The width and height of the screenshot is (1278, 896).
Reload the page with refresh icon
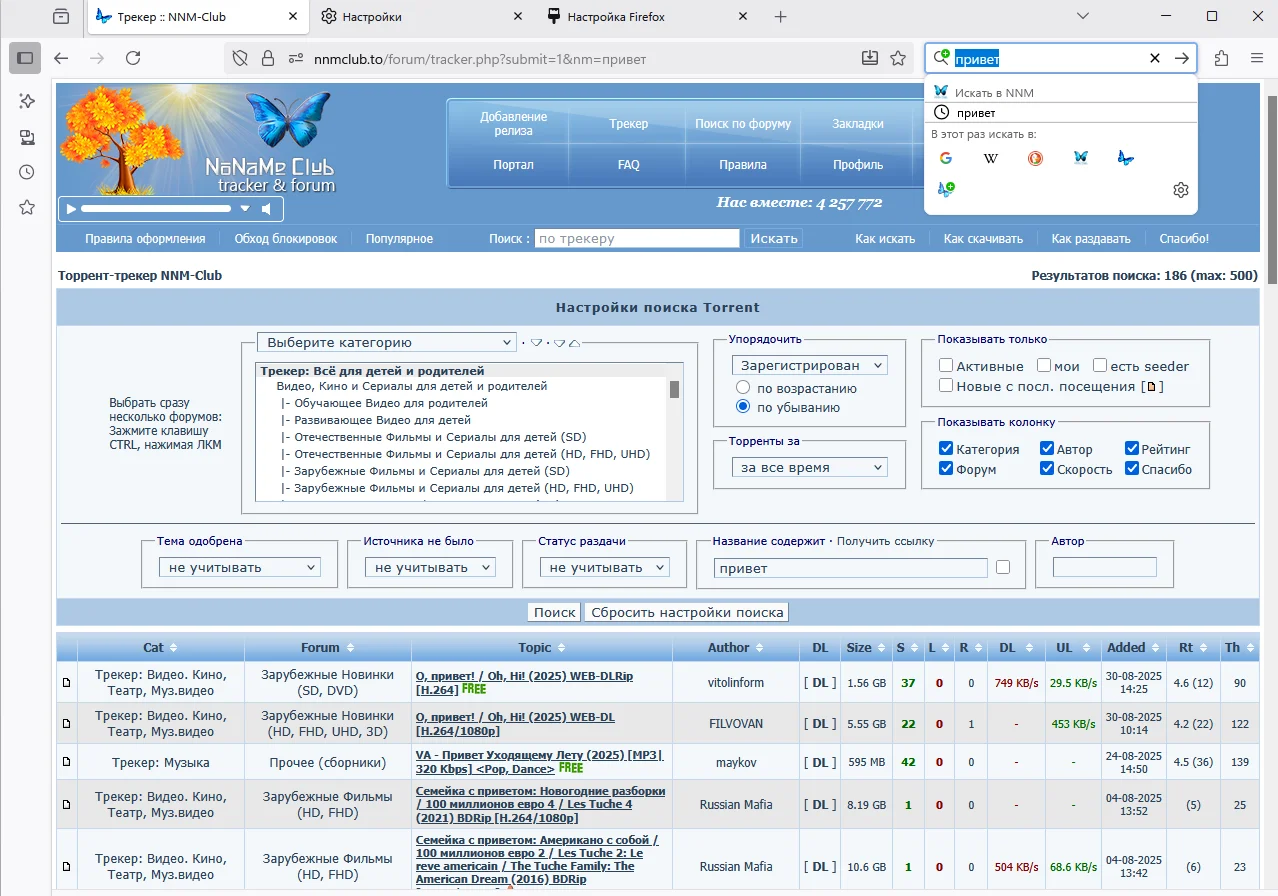click(133, 59)
